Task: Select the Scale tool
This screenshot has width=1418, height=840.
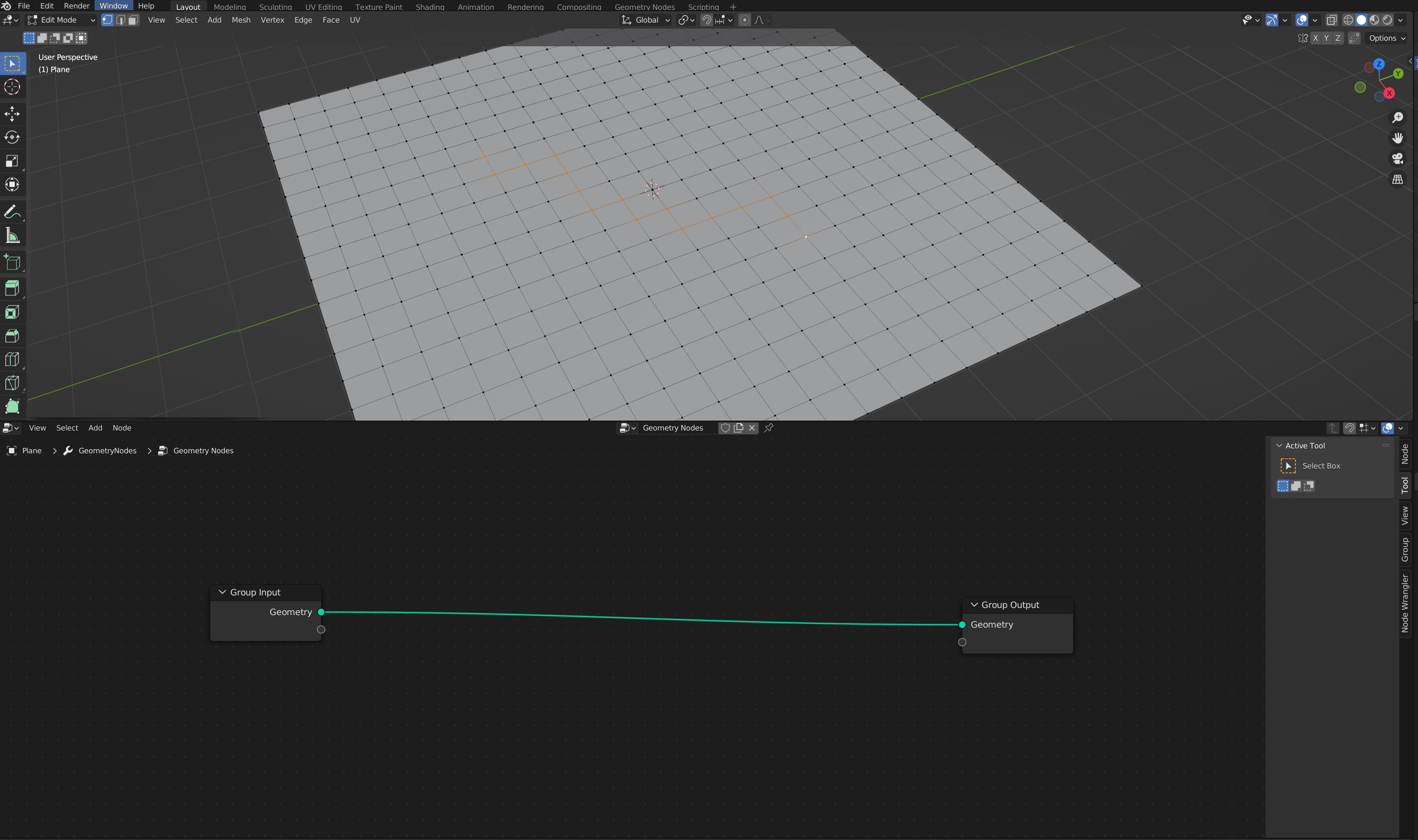Action: point(12,161)
